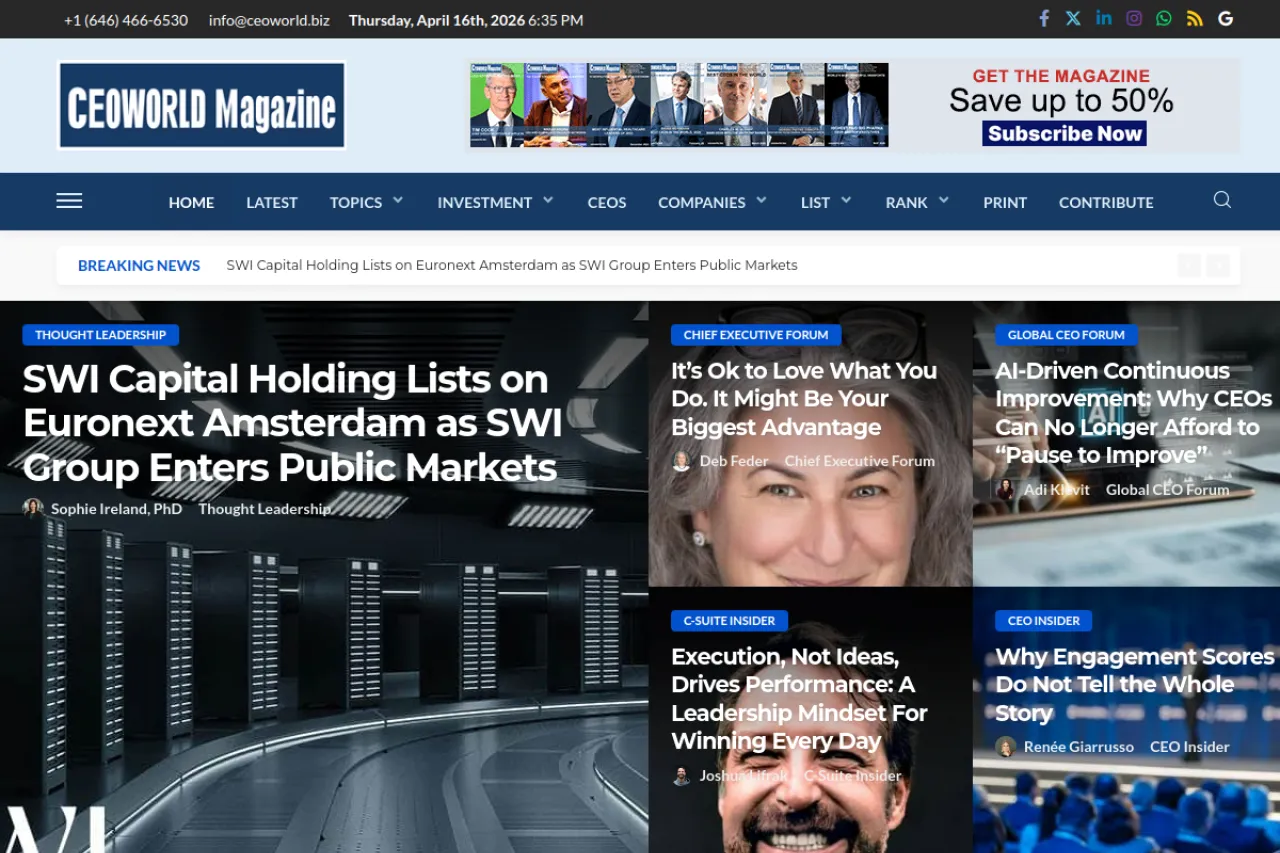
Task: Open the Contribute menu item
Action: (x=1106, y=202)
